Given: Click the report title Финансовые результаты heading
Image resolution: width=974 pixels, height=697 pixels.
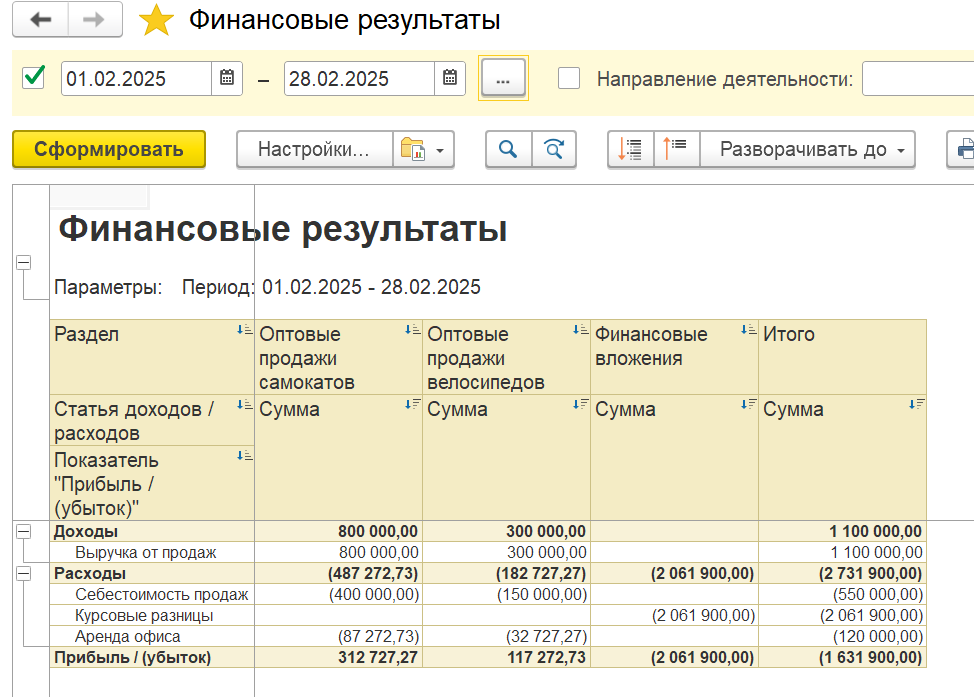Looking at the screenshot, I should coord(283,229).
